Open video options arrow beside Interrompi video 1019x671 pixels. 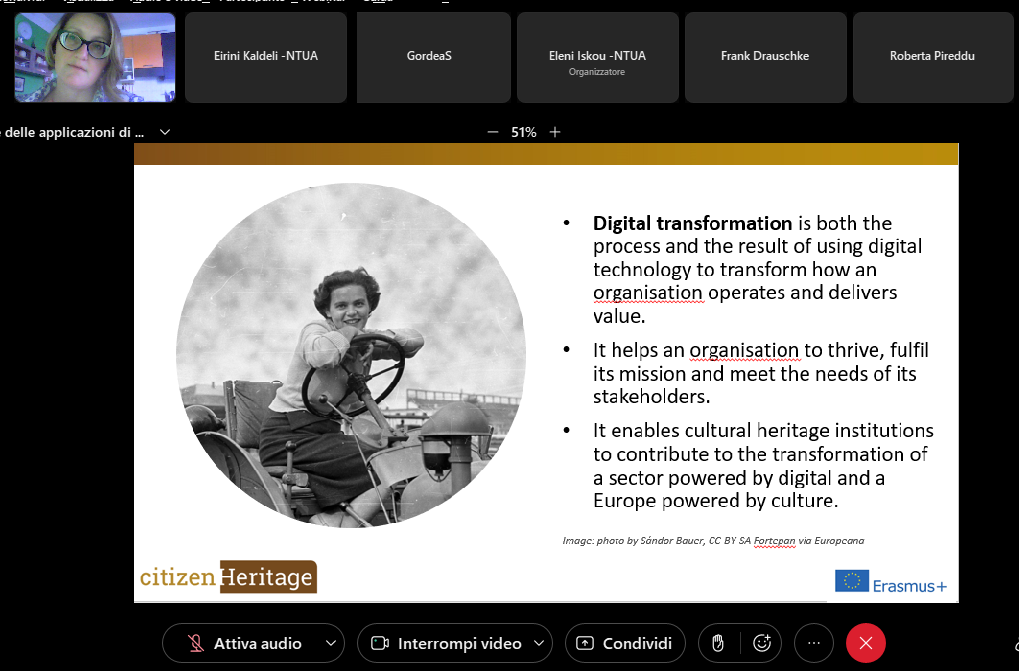click(539, 643)
